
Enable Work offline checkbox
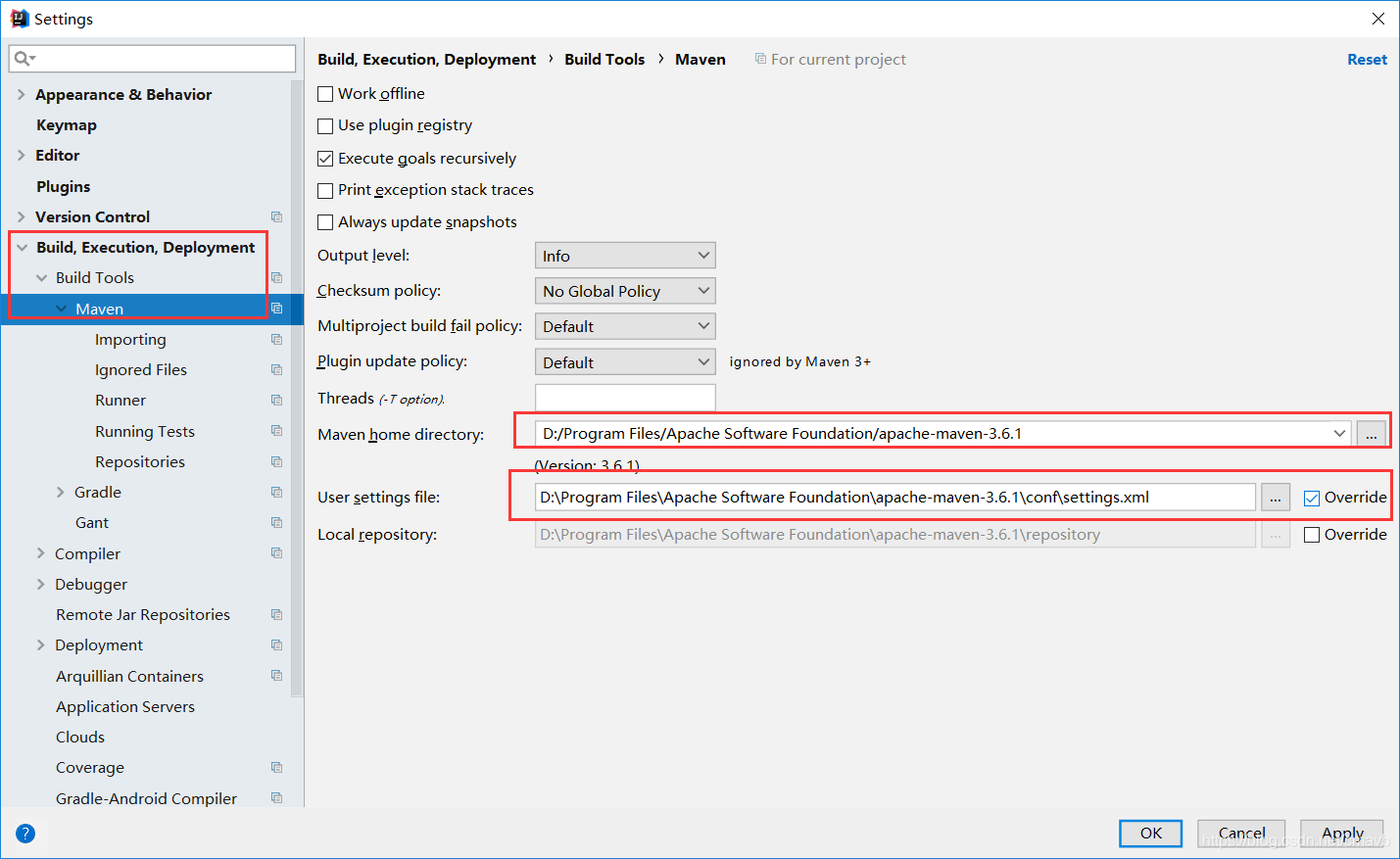(x=325, y=94)
